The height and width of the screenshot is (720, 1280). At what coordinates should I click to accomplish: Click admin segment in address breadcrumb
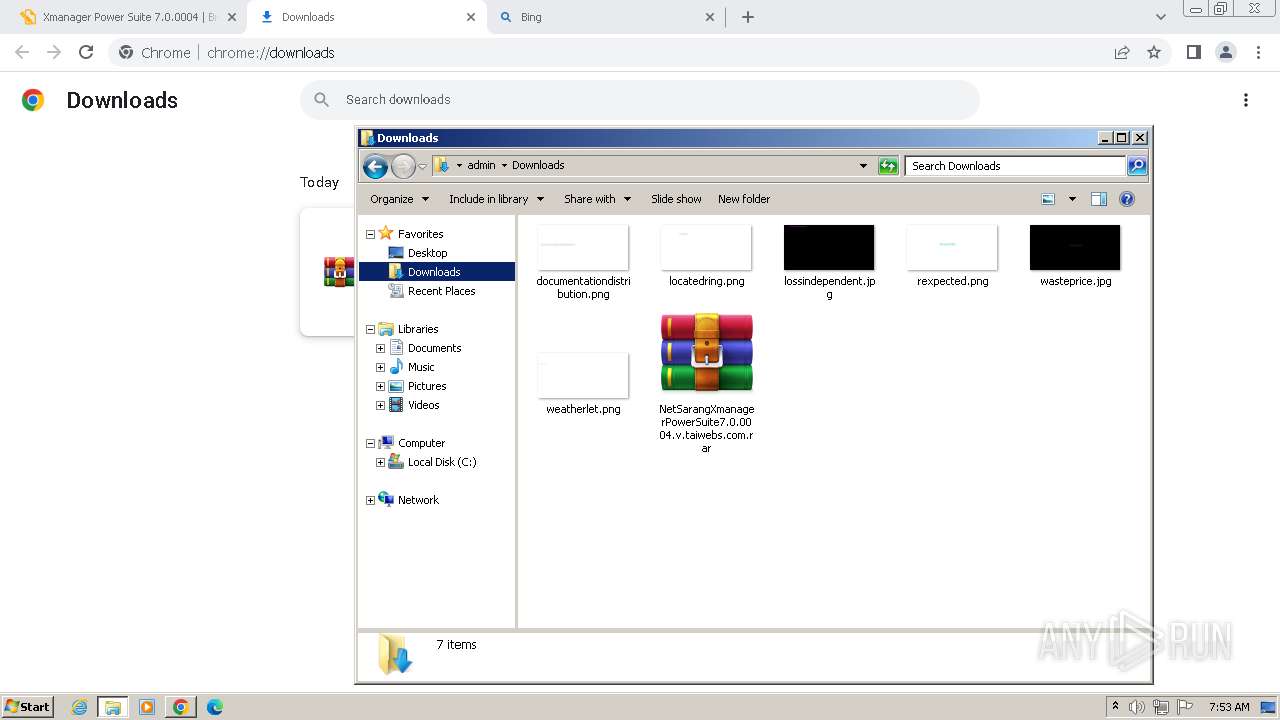[481, 166]
